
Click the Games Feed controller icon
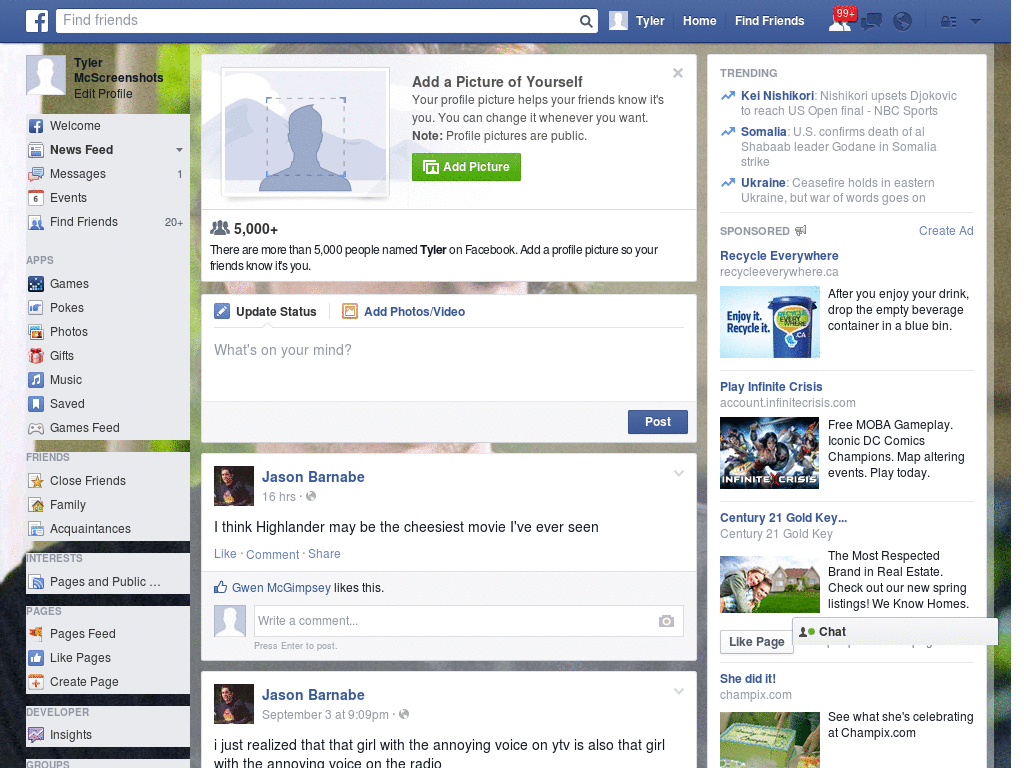36,428
